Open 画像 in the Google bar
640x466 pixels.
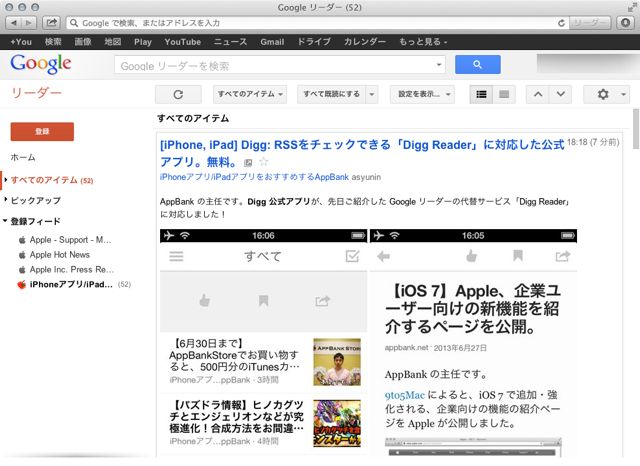83,42
